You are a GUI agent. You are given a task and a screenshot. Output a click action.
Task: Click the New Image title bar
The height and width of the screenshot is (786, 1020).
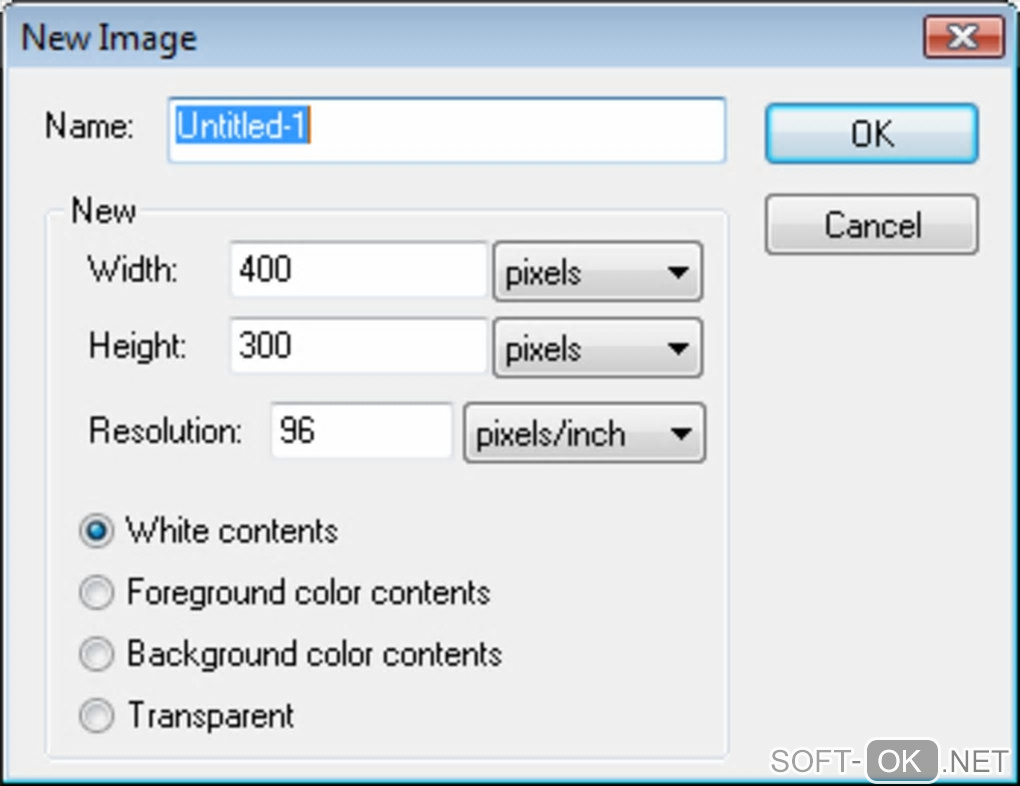coord(450,38)
